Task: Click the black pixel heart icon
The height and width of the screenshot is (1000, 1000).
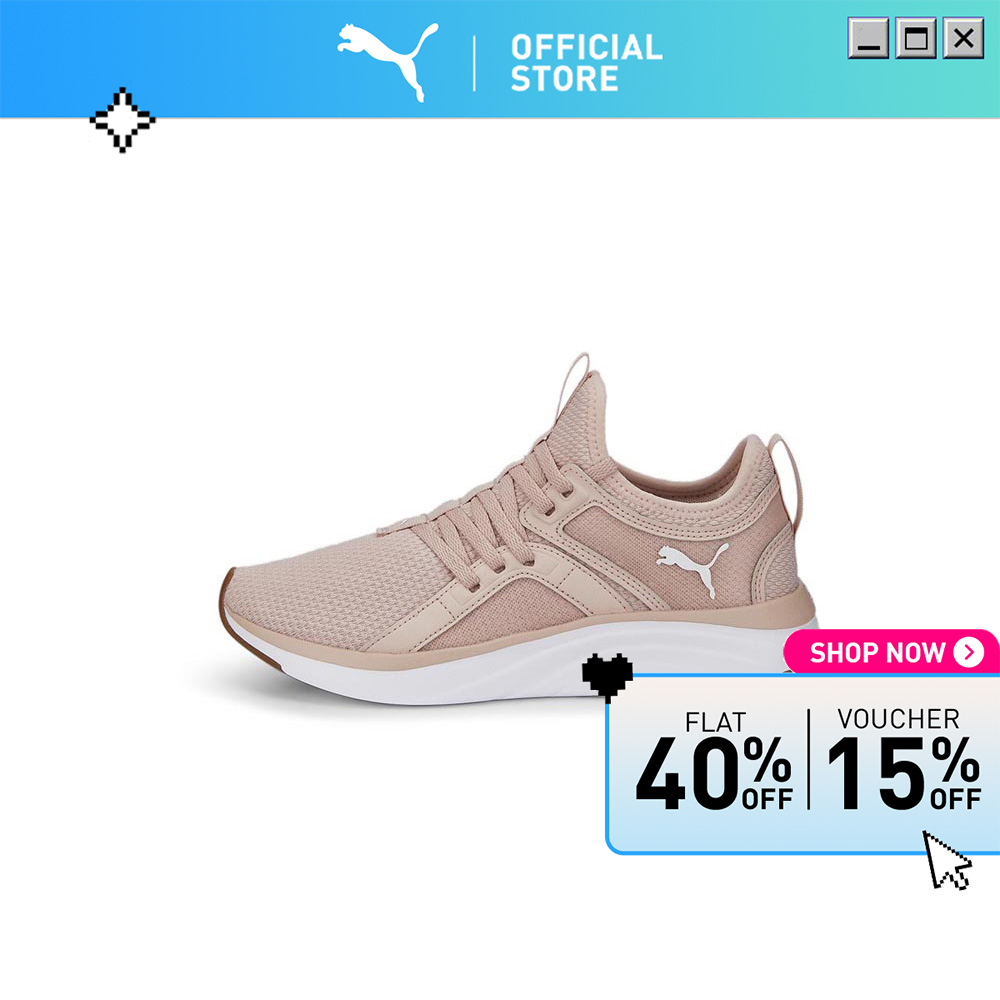Action: tap(608, 676)
